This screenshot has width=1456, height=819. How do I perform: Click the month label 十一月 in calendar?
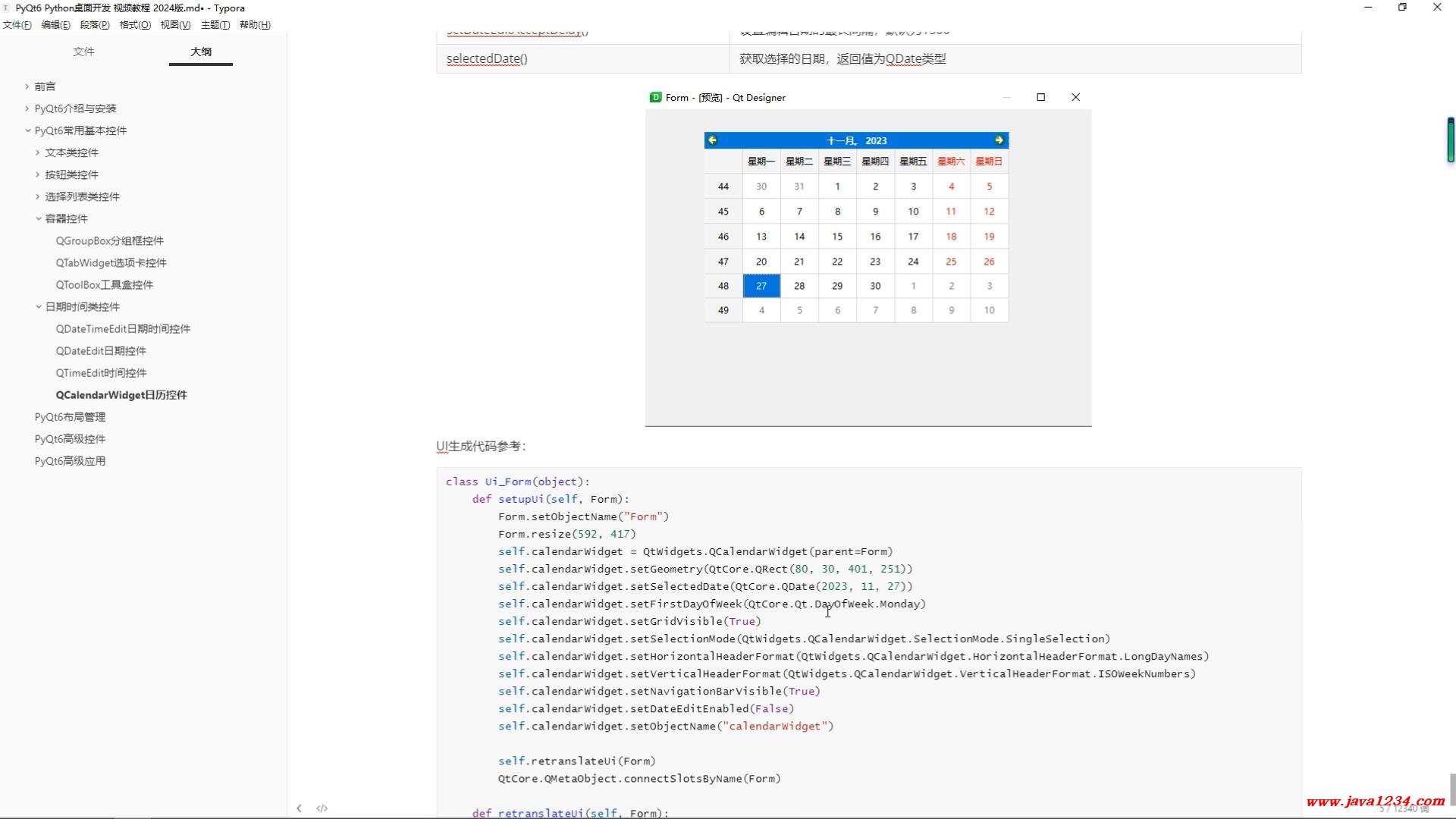tap(841, 140)
